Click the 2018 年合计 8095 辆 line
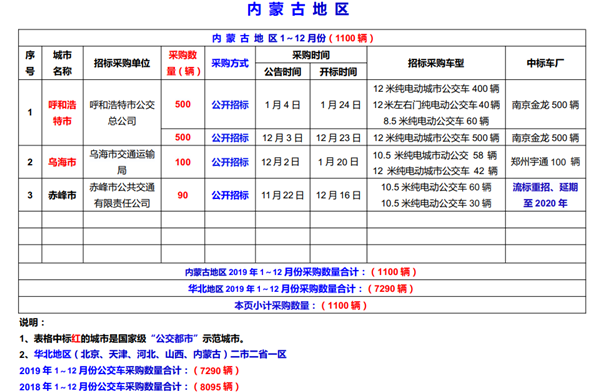 click(129, 387)
